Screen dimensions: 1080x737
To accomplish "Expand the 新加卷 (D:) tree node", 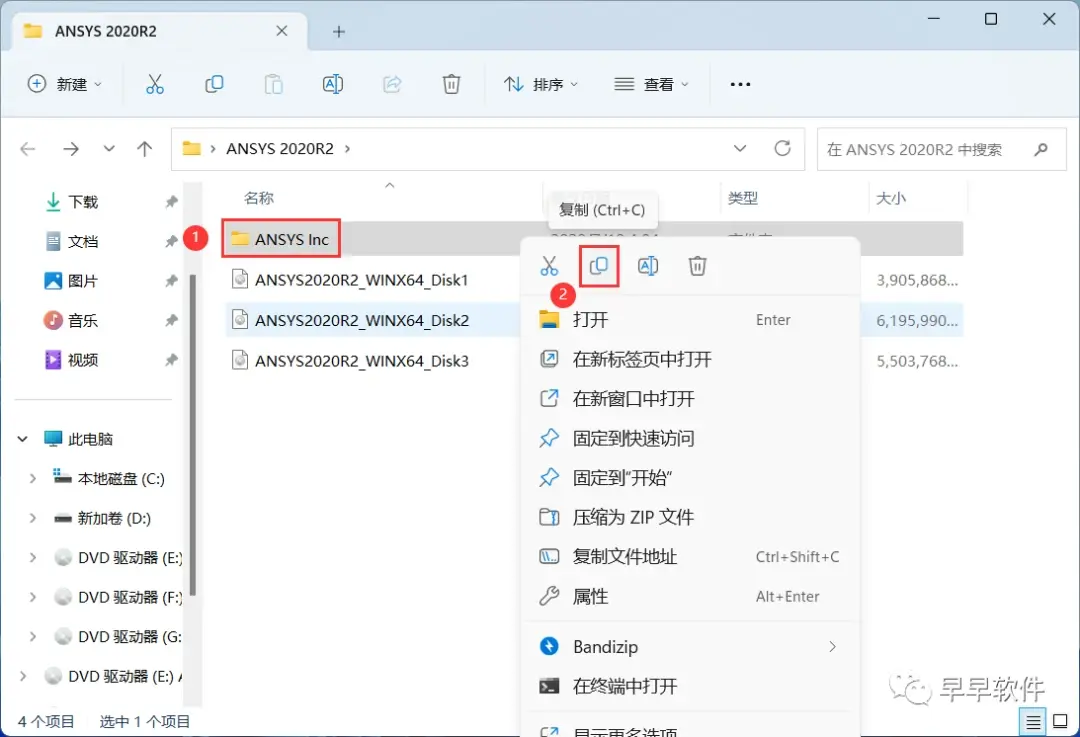I will pos(32,518).
